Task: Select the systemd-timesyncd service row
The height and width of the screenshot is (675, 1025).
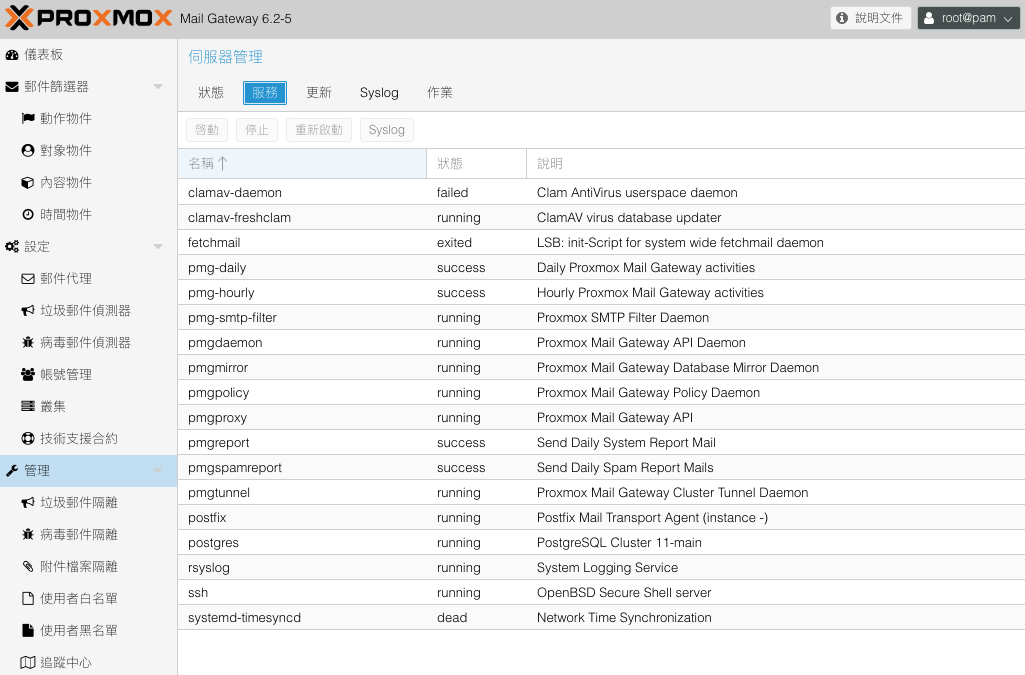Action: [x=601, y=617]
